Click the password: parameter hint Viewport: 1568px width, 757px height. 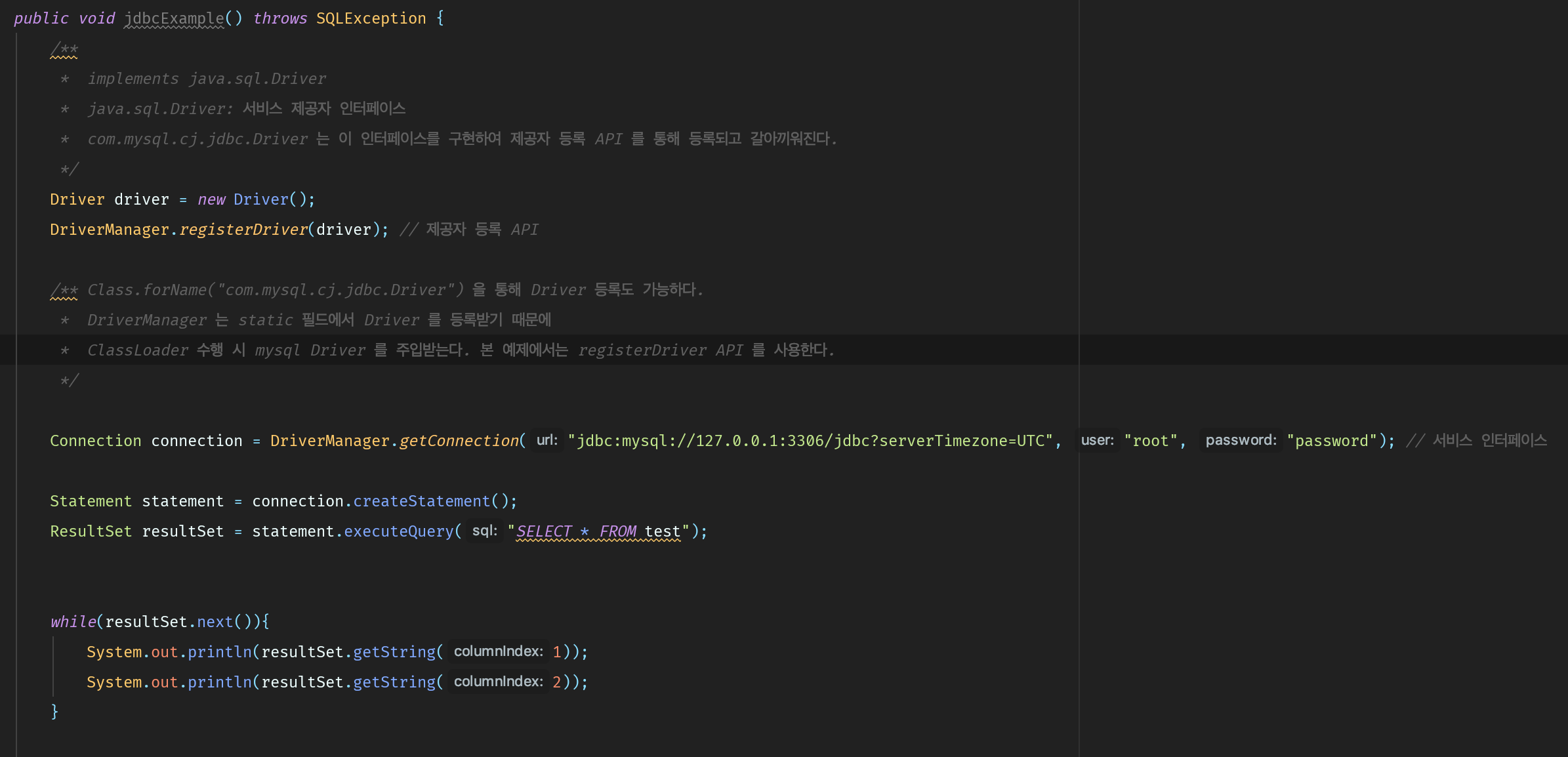[1240, 440]
